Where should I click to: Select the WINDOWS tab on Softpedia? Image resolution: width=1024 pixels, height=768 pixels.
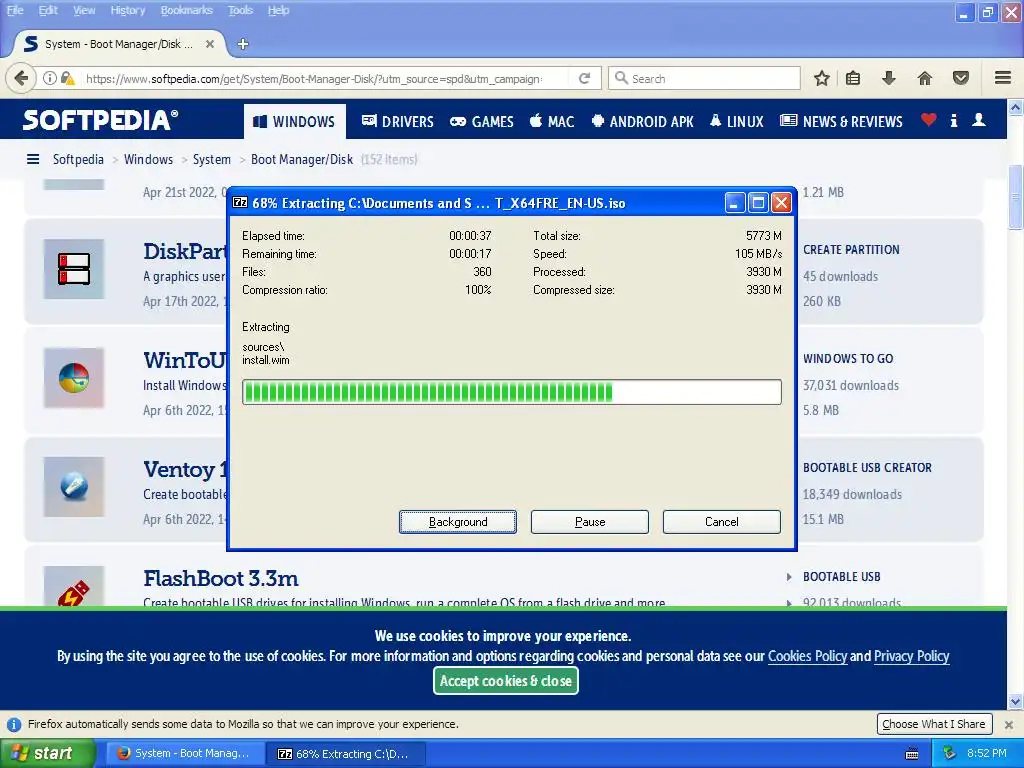pyautogui.click(x=295, y=121)
